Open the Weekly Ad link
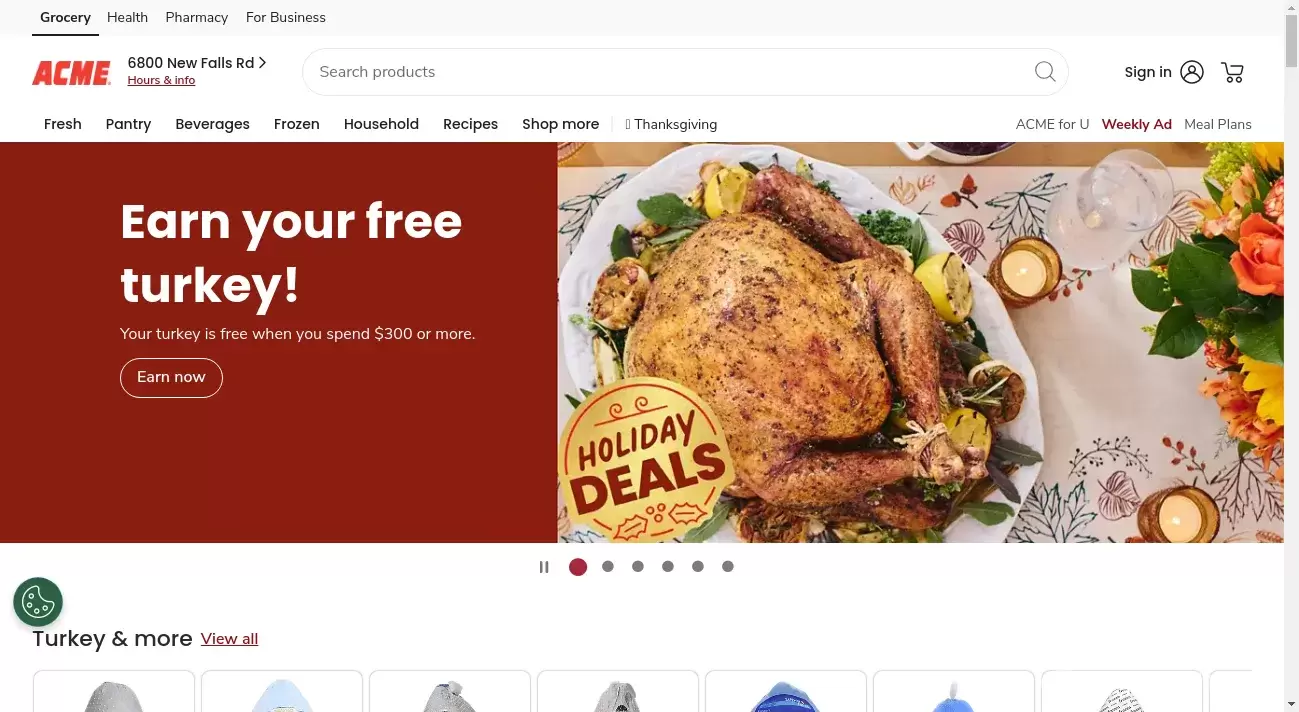 coord(1136,124)
